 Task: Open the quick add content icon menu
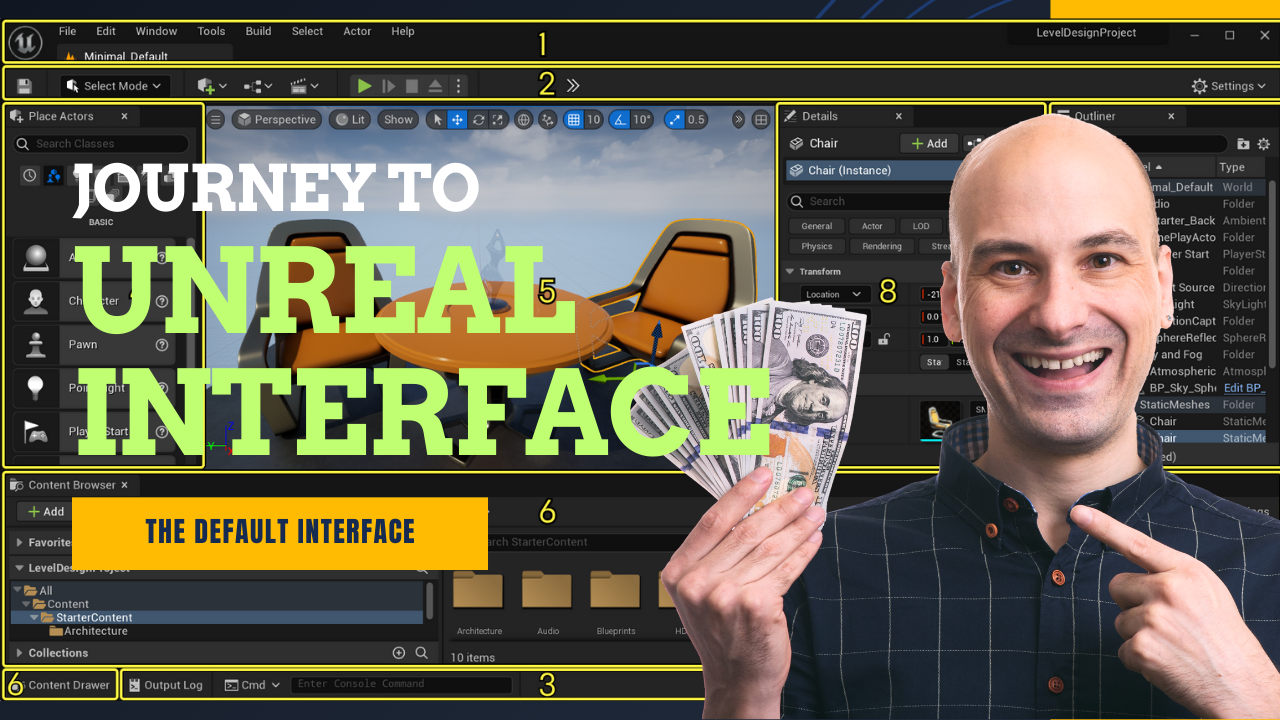coord(212,86)
